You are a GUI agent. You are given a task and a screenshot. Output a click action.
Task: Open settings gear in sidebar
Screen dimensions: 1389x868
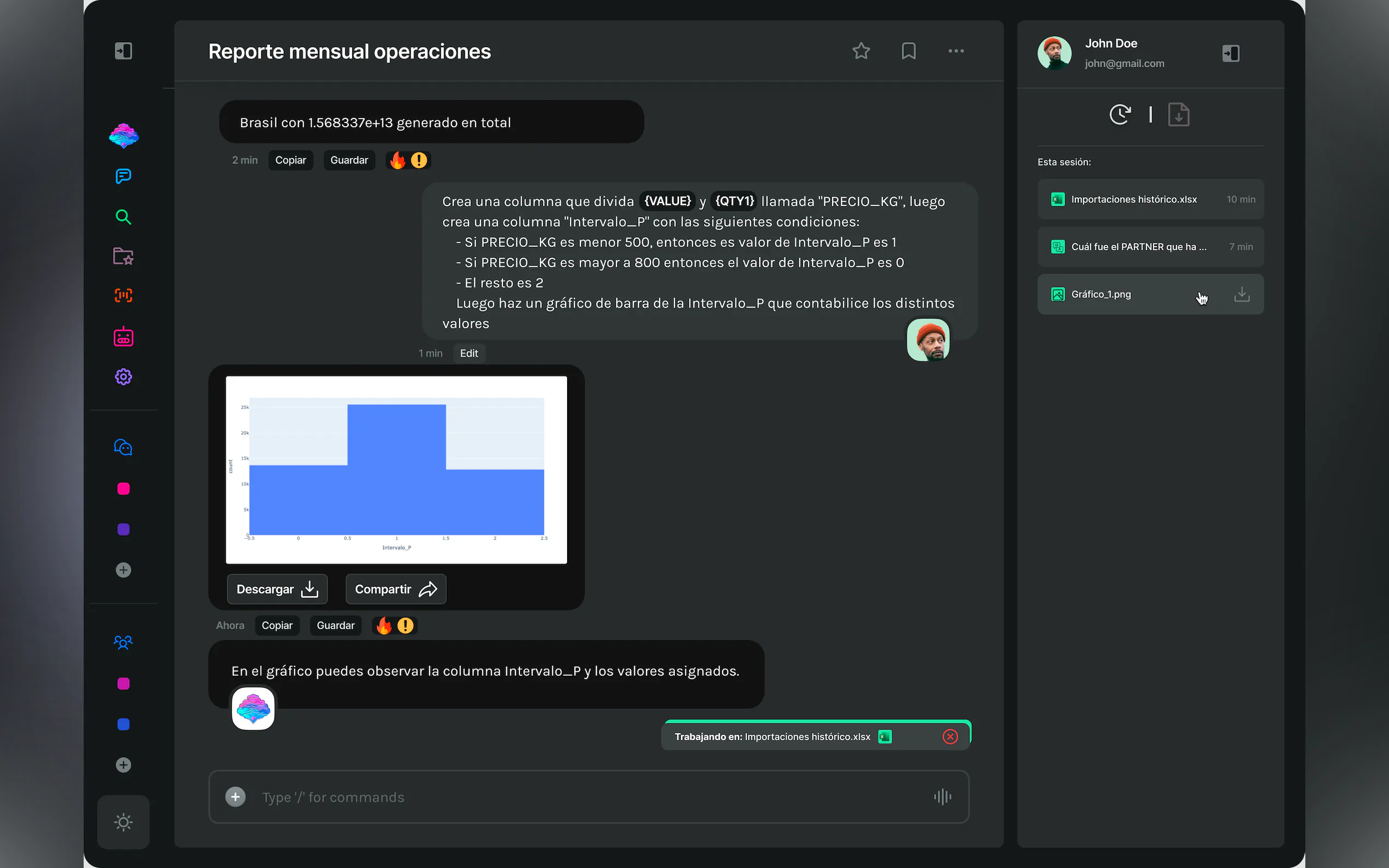[124, 377]
